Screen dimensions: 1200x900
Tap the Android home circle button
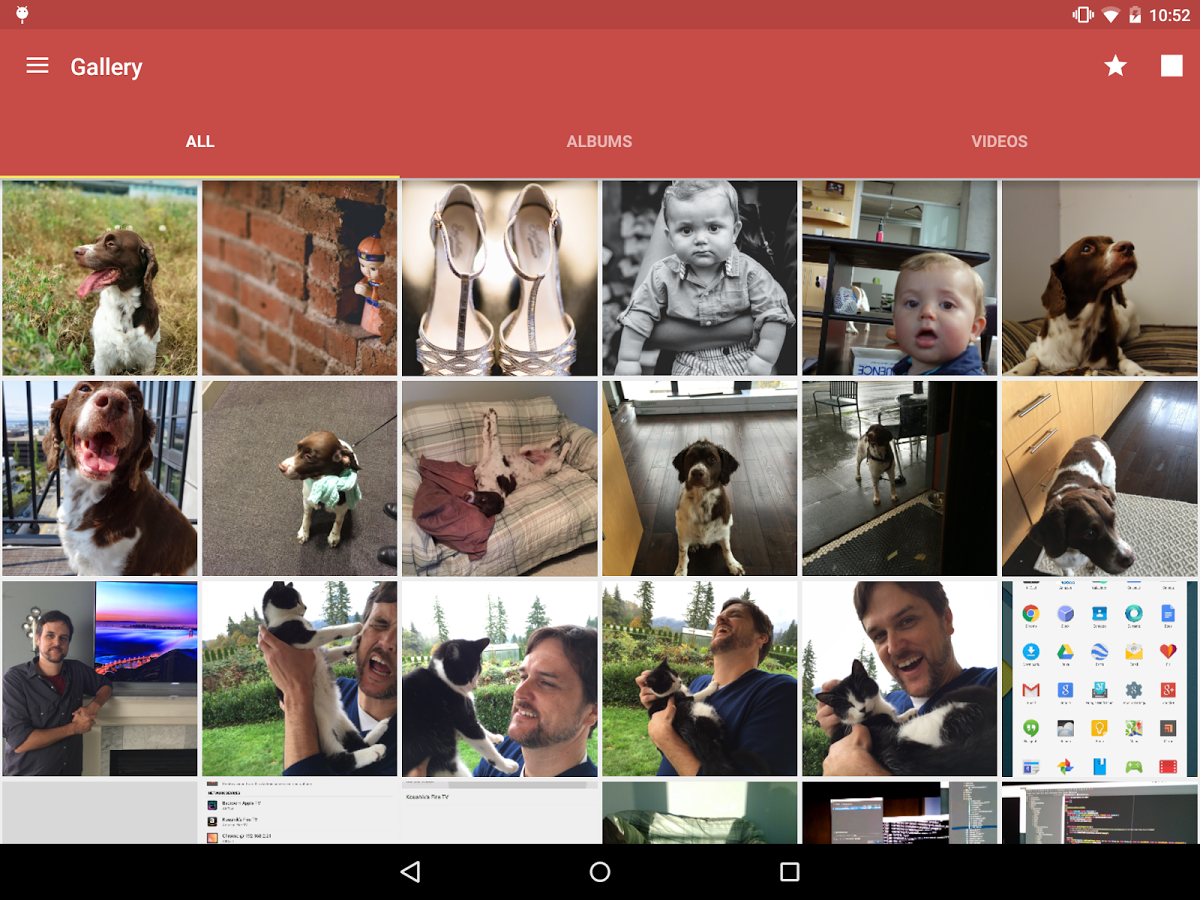(600, 872)
